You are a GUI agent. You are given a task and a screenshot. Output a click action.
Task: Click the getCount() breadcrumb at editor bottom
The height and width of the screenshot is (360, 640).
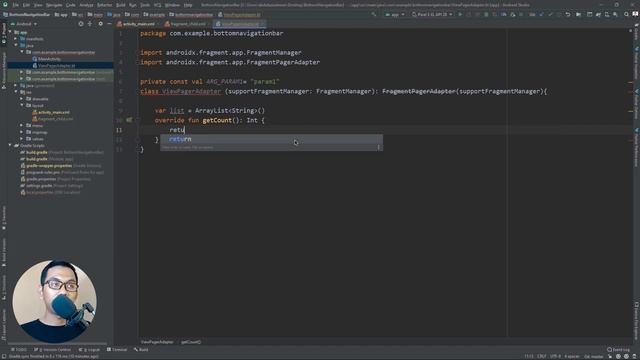(x=191, y=342)
